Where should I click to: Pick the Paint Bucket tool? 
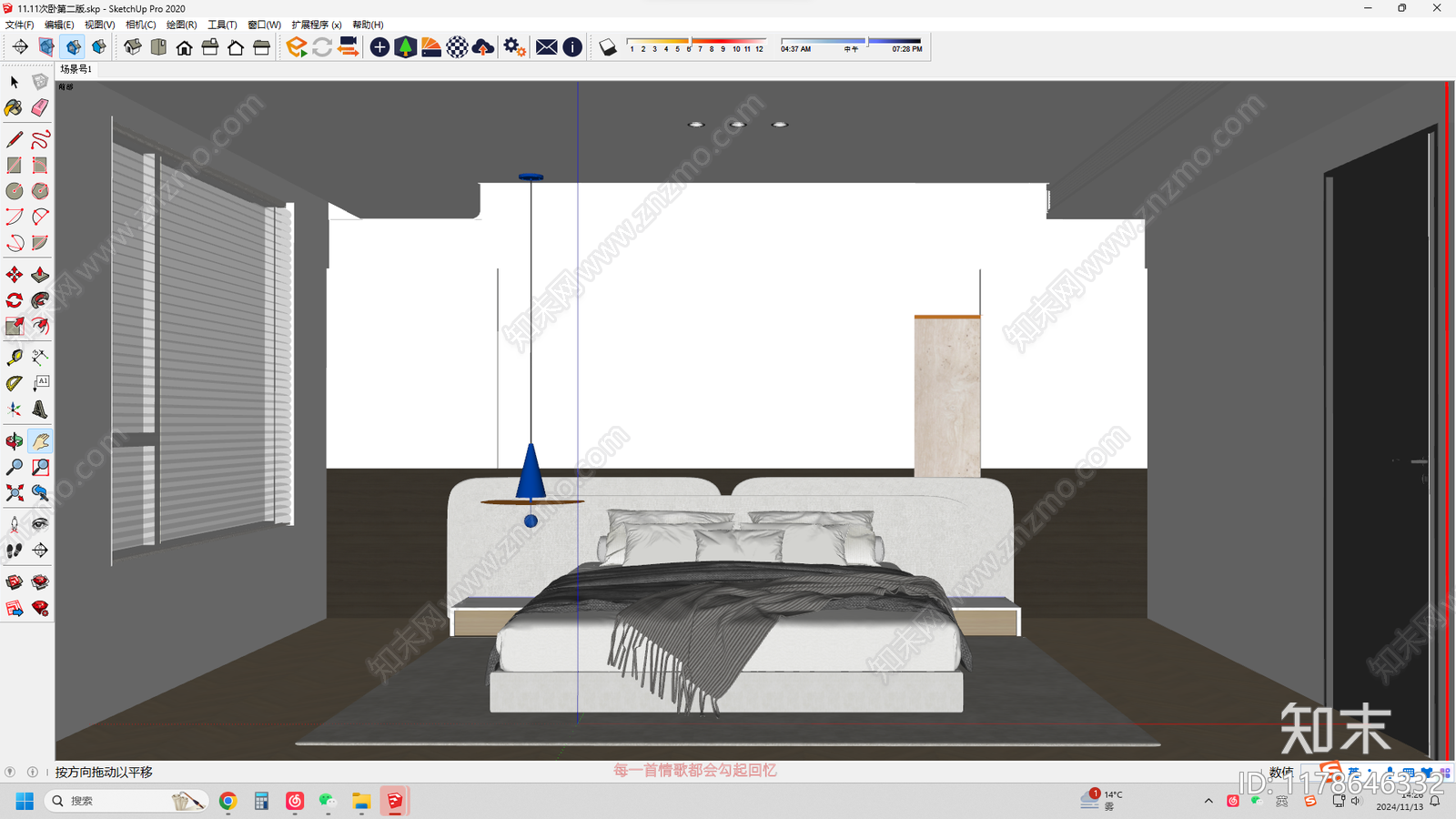point(15,108)
